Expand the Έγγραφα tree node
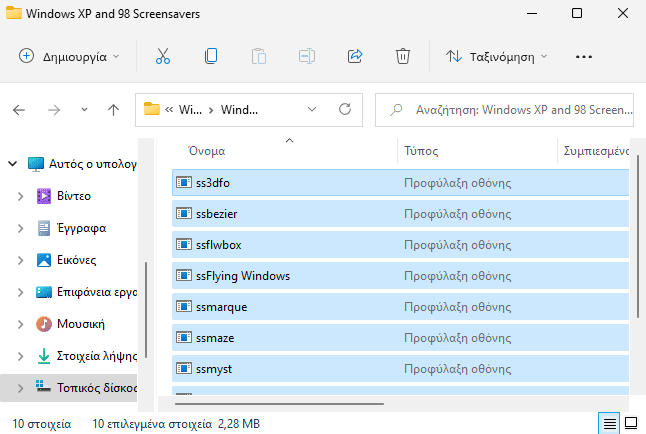This screenshot has height=434, width=646. point(20,228)
